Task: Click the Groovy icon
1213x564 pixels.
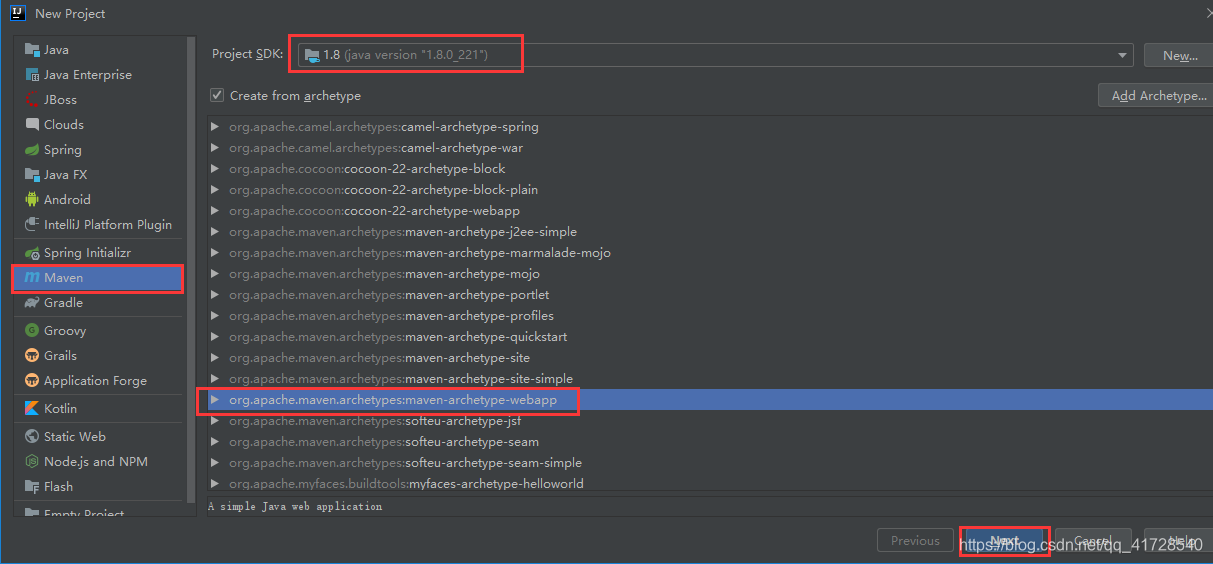Action: 32,330
